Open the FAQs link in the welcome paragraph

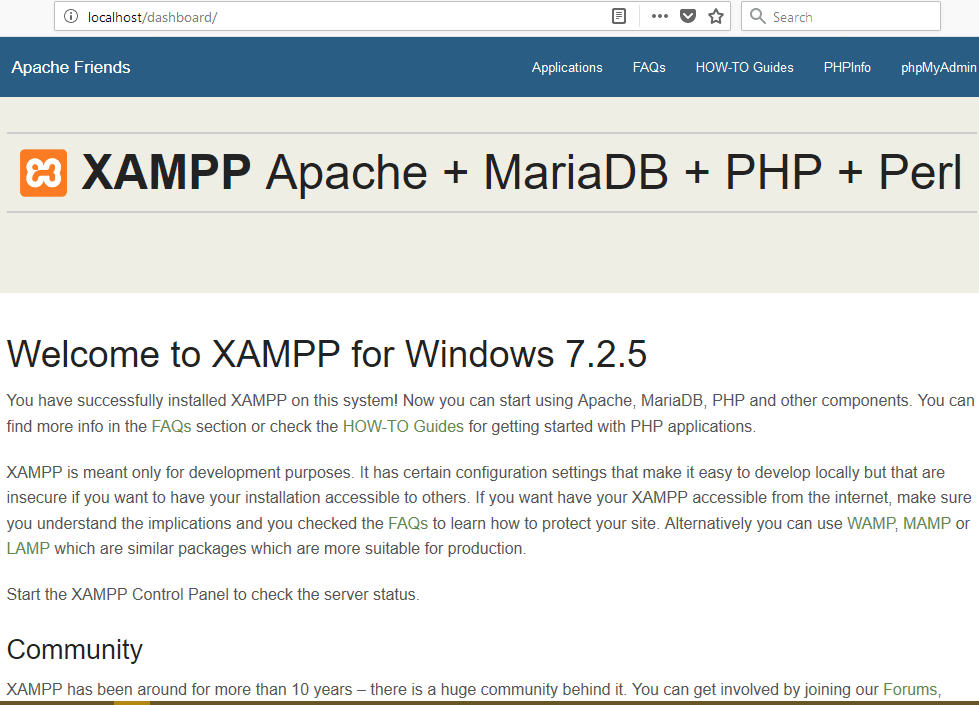[x=169, y=425]
